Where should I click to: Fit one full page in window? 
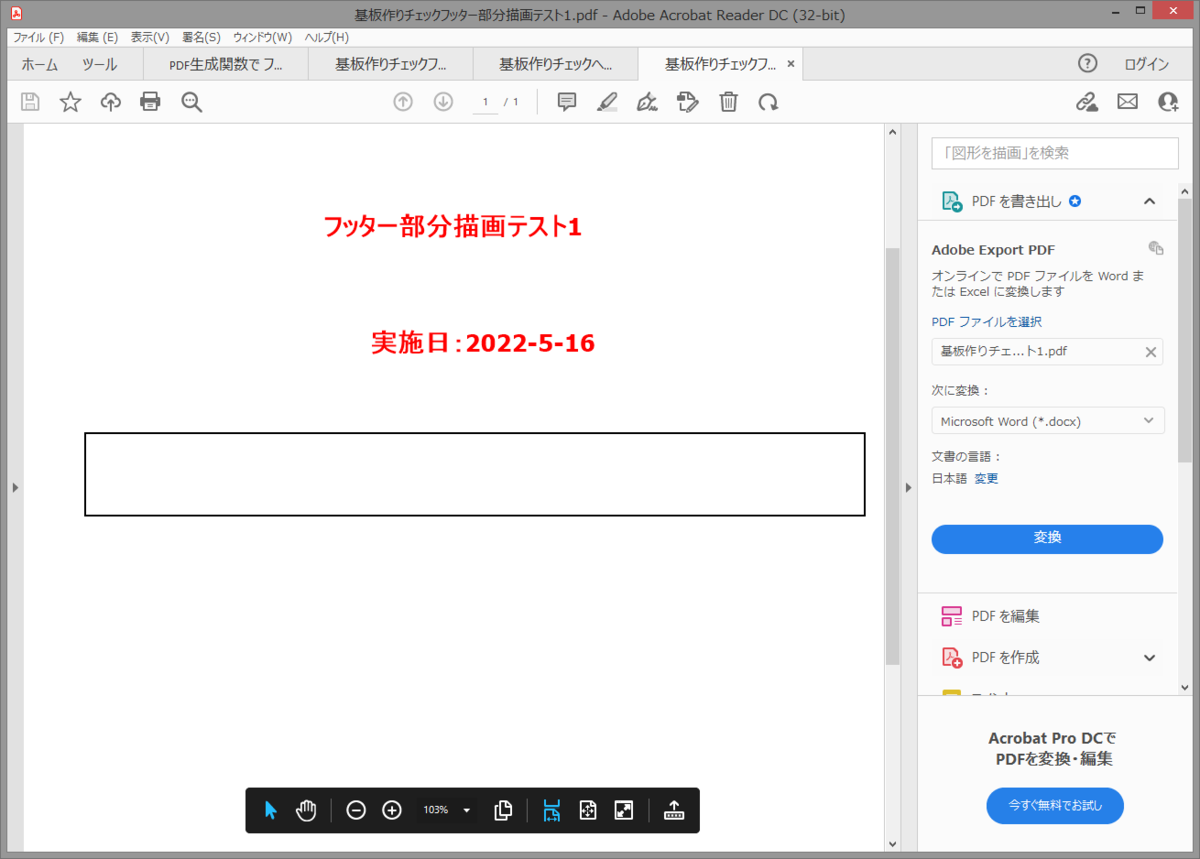588,810
